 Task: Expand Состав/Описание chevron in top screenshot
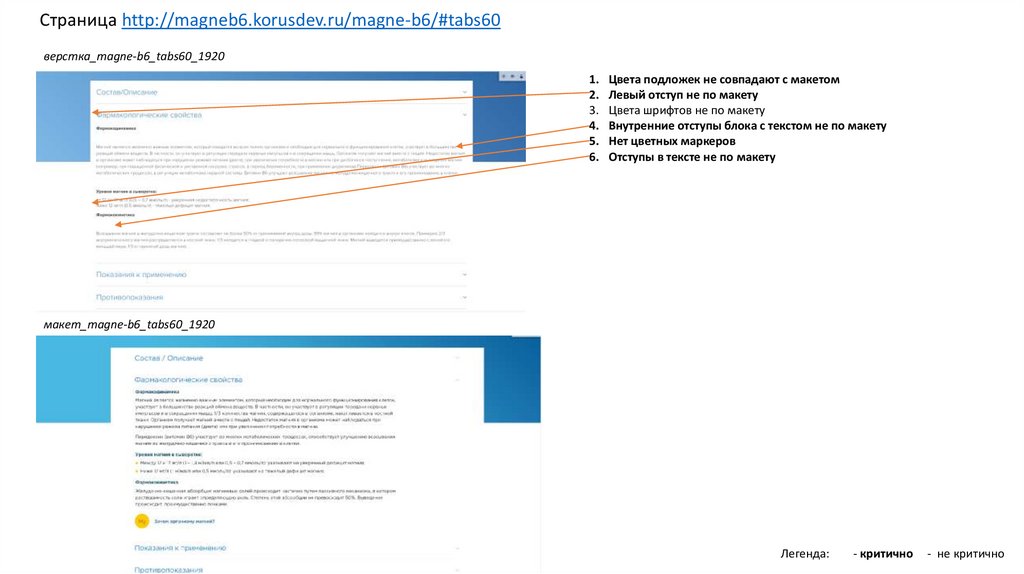465,92
